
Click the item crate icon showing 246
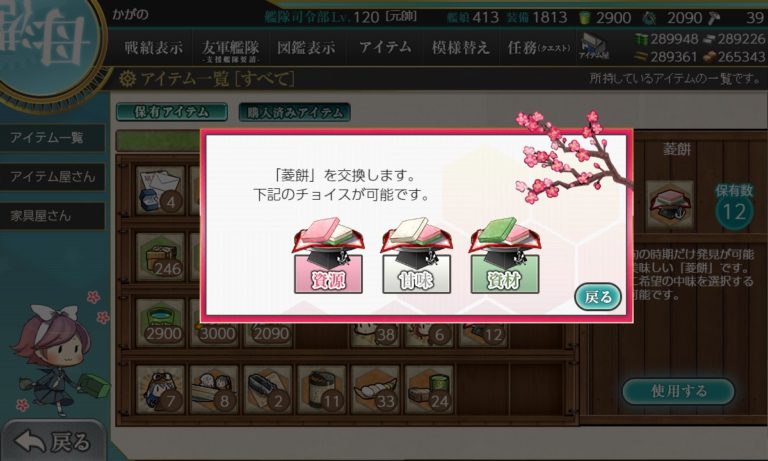[x=160, y=257]
